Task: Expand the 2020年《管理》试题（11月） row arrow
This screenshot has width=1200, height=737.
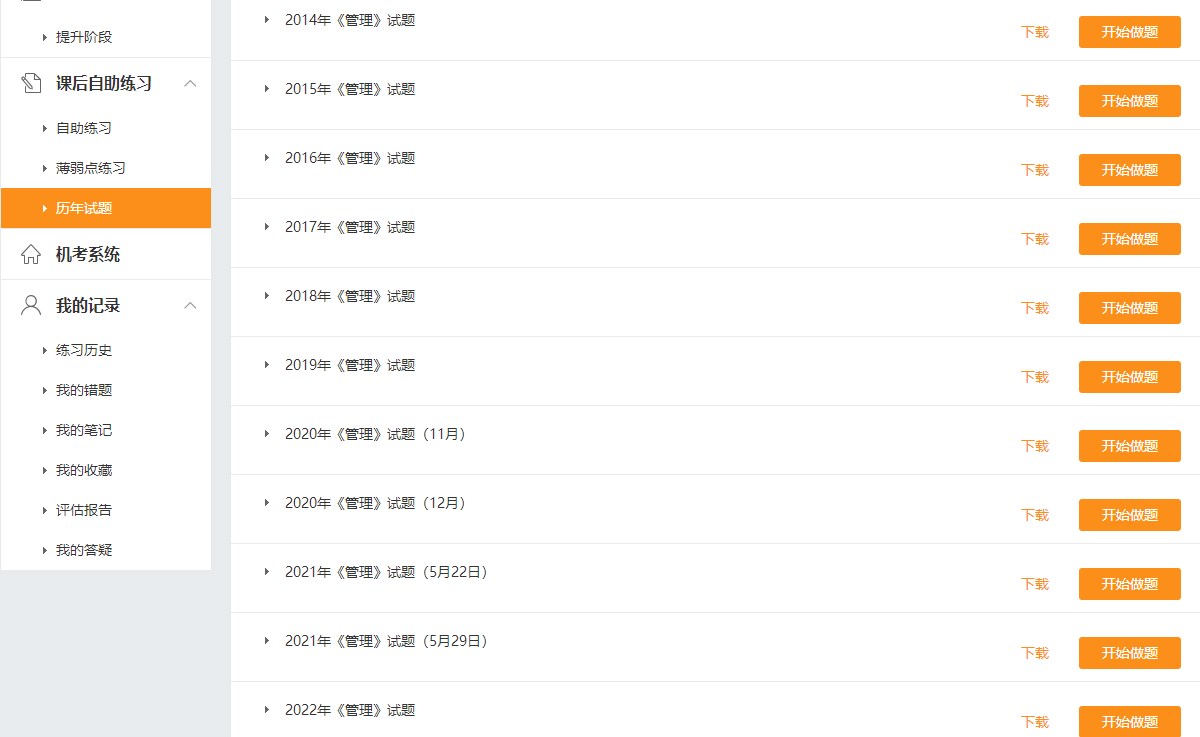Action: click(267, 433)
